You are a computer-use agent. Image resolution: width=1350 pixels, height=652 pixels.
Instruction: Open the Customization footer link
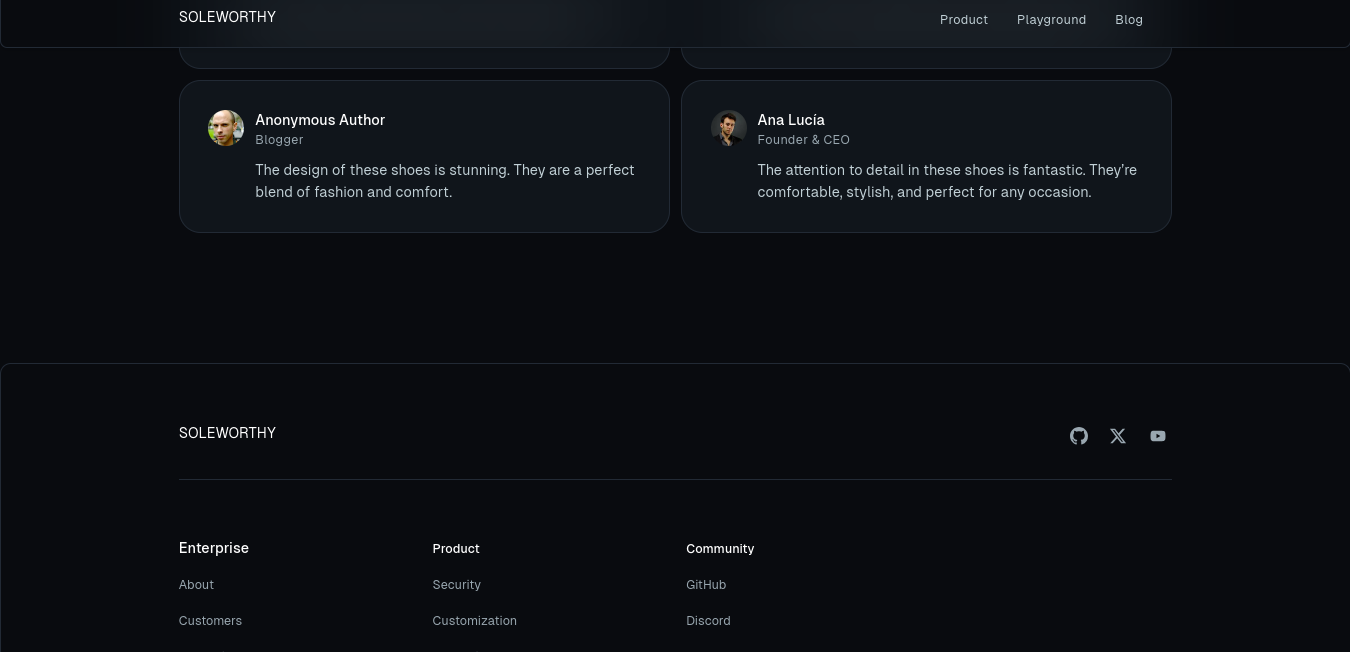(474, 621)
